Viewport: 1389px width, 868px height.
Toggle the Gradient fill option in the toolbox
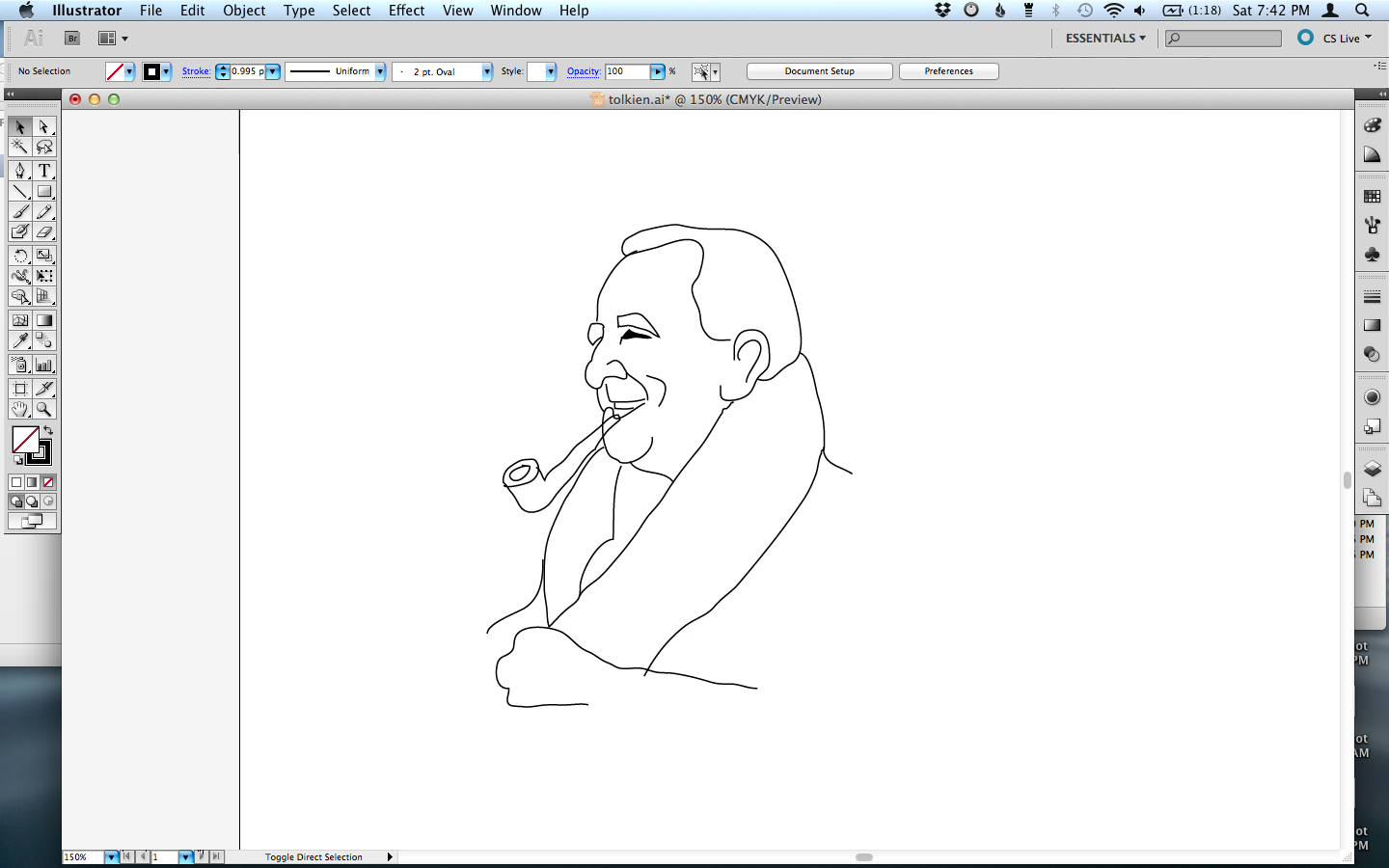coord(30,482)
